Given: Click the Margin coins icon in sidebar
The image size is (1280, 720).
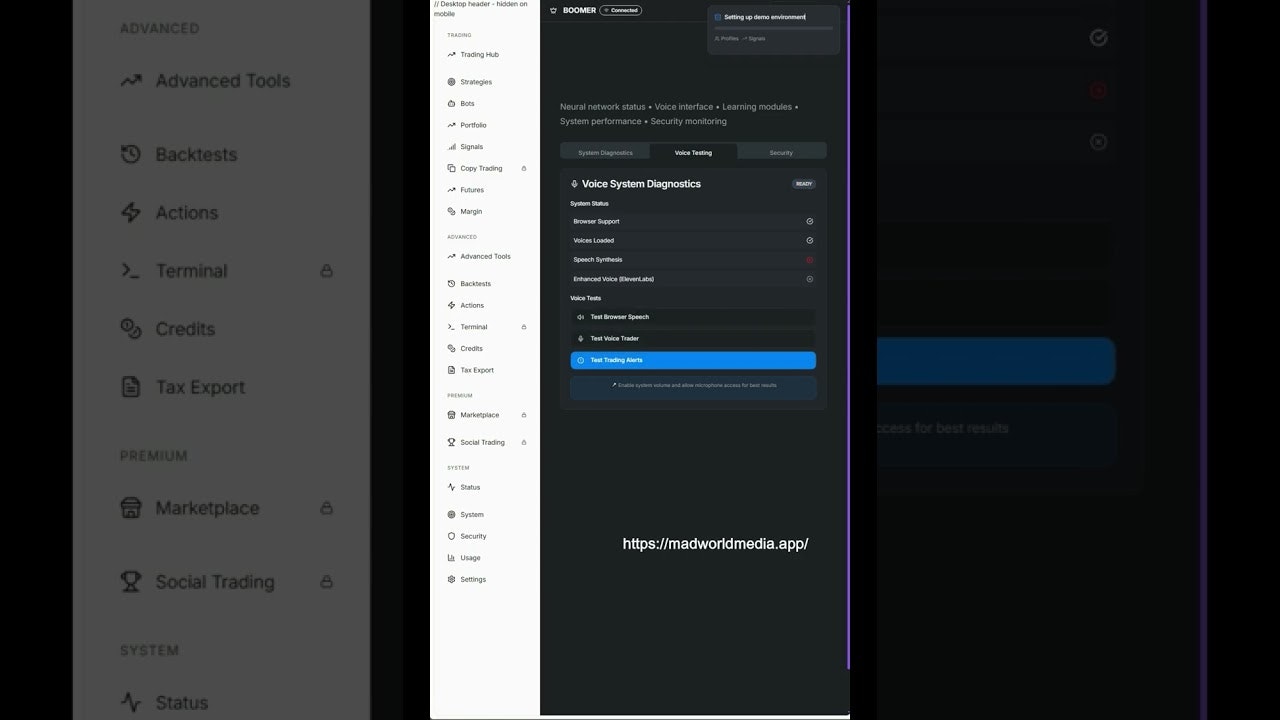Looking at the screenshot, I should [x=451, y=212].
